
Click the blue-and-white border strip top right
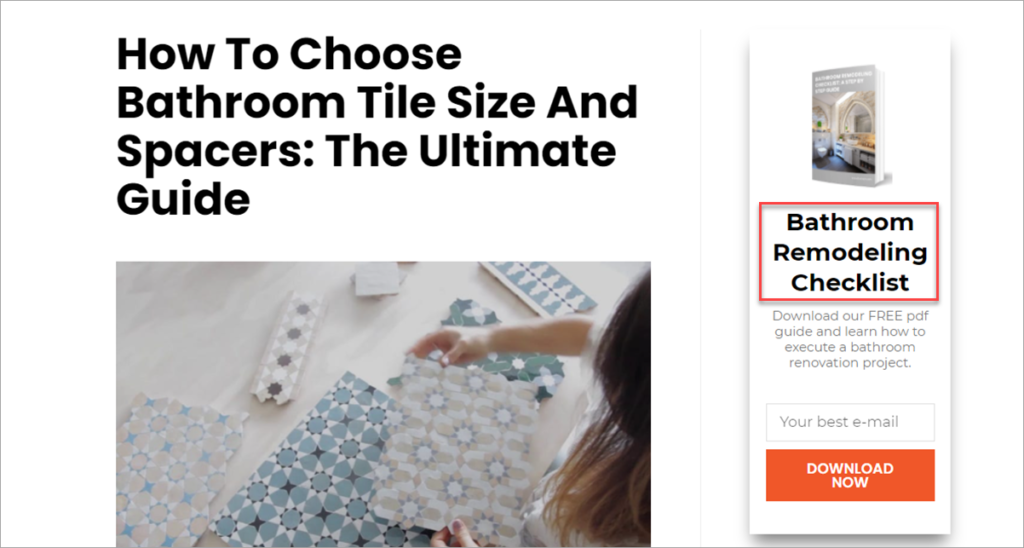tap(537, 286)
